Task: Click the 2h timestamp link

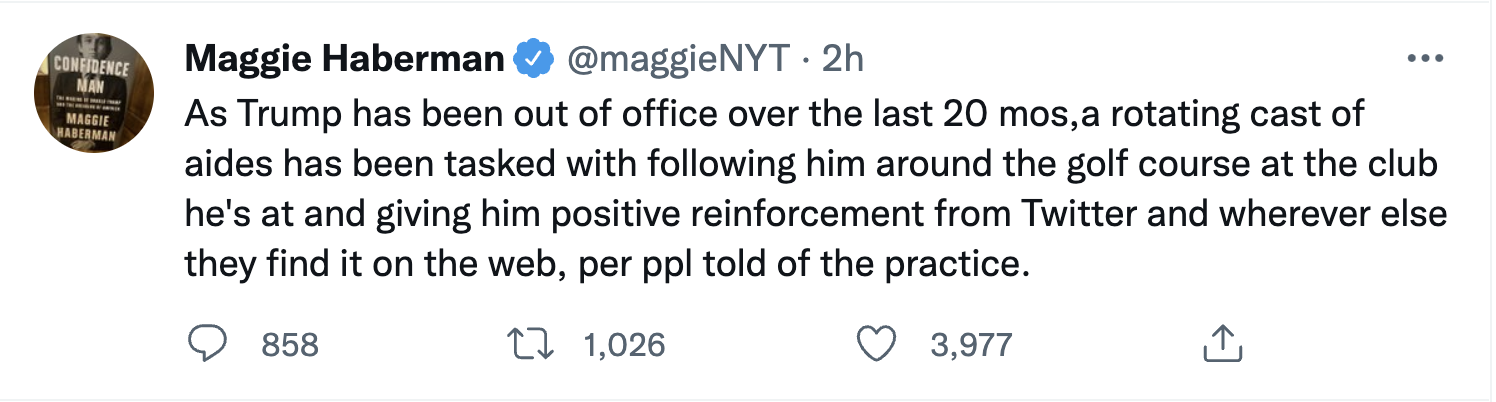Action: 842,60
